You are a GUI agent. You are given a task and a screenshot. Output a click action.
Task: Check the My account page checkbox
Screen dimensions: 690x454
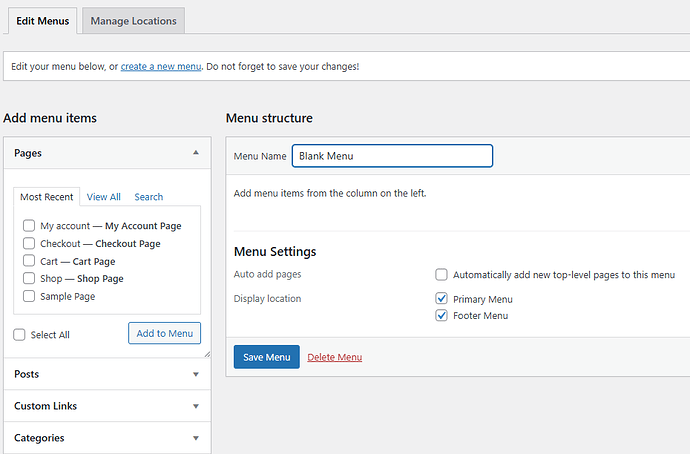pos(29,226)
